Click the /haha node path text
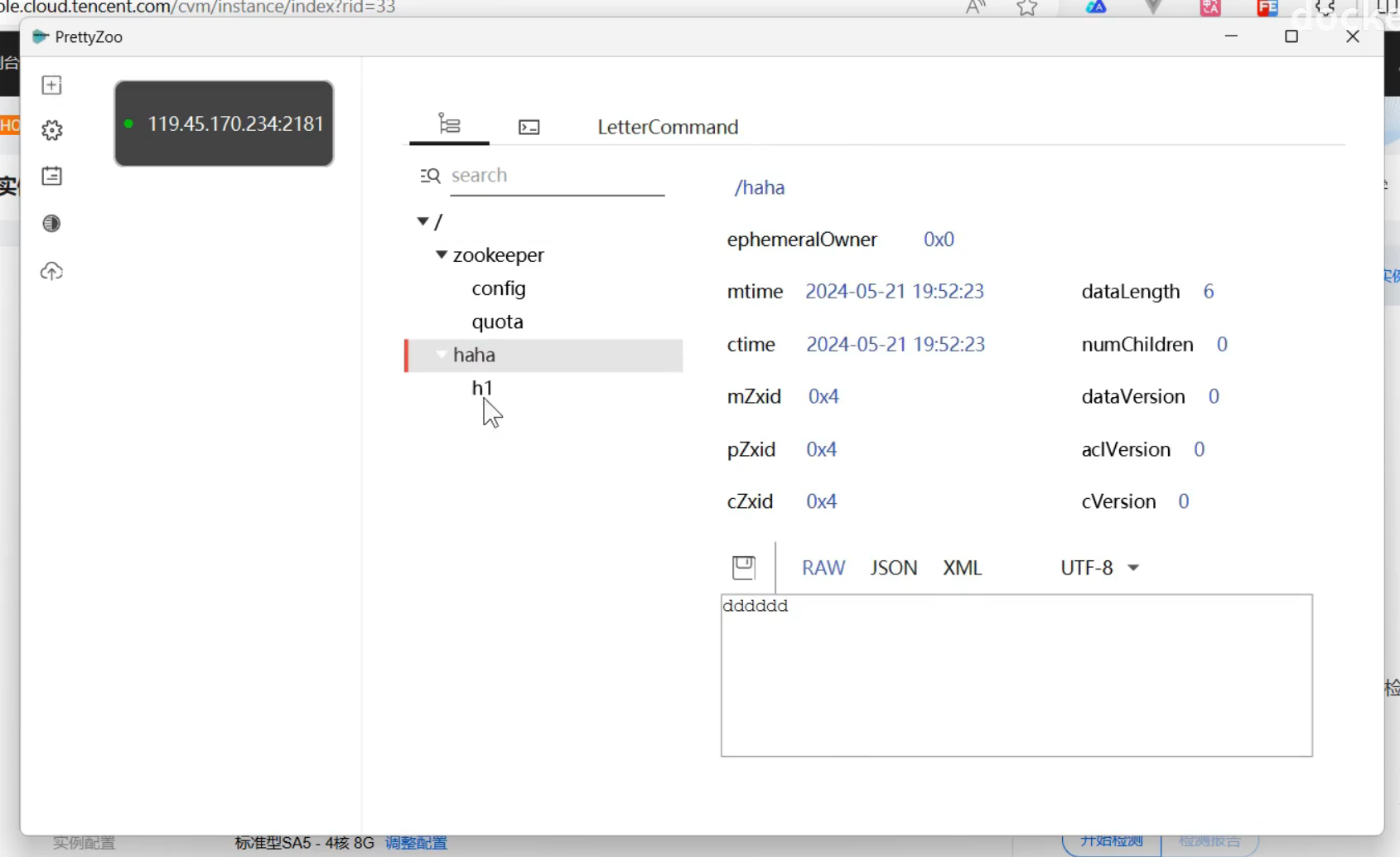Screen dimensions: 1400x857 tap(760, 187)
